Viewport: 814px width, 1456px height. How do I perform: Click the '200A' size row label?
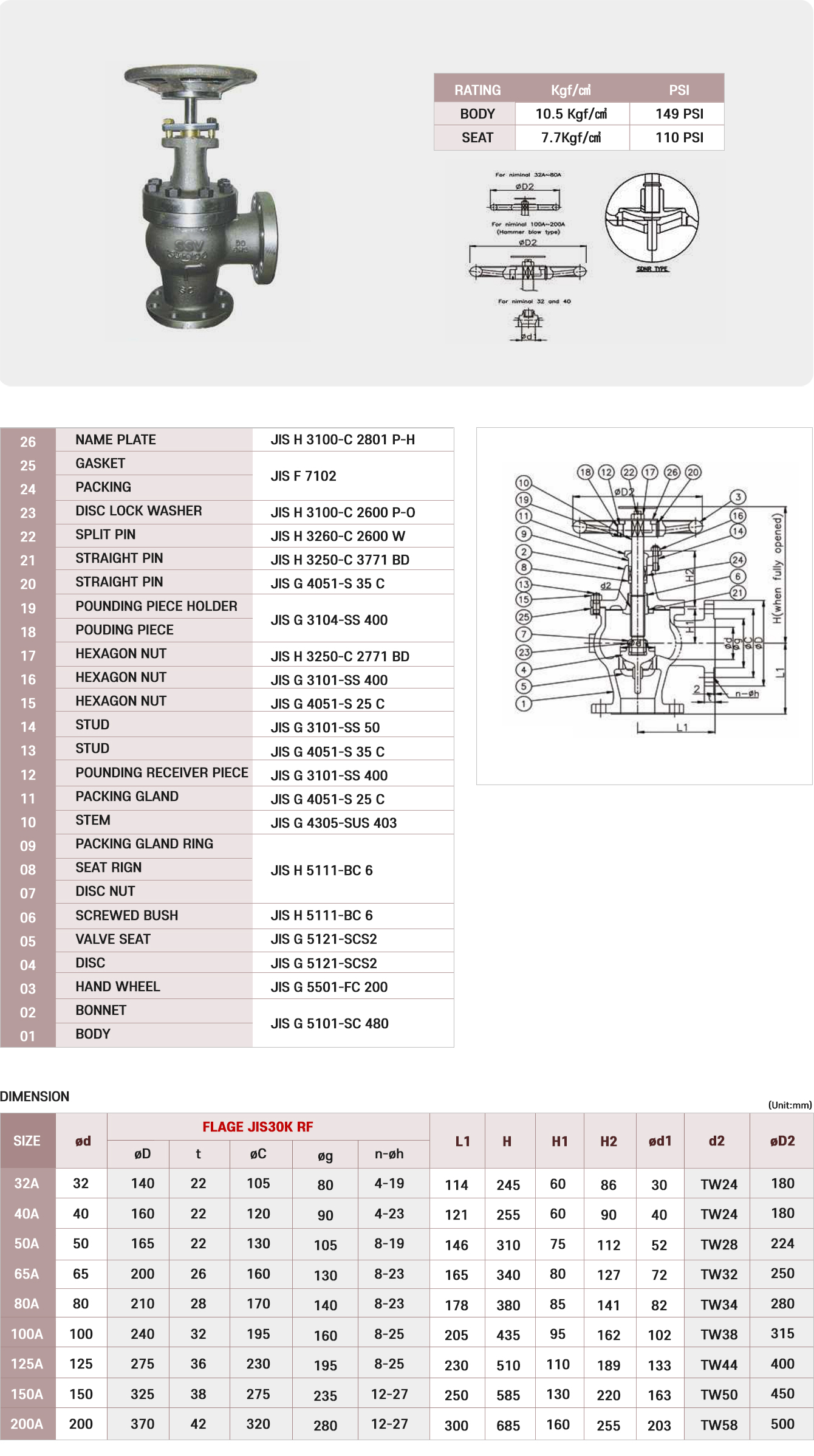(27, 1424)
